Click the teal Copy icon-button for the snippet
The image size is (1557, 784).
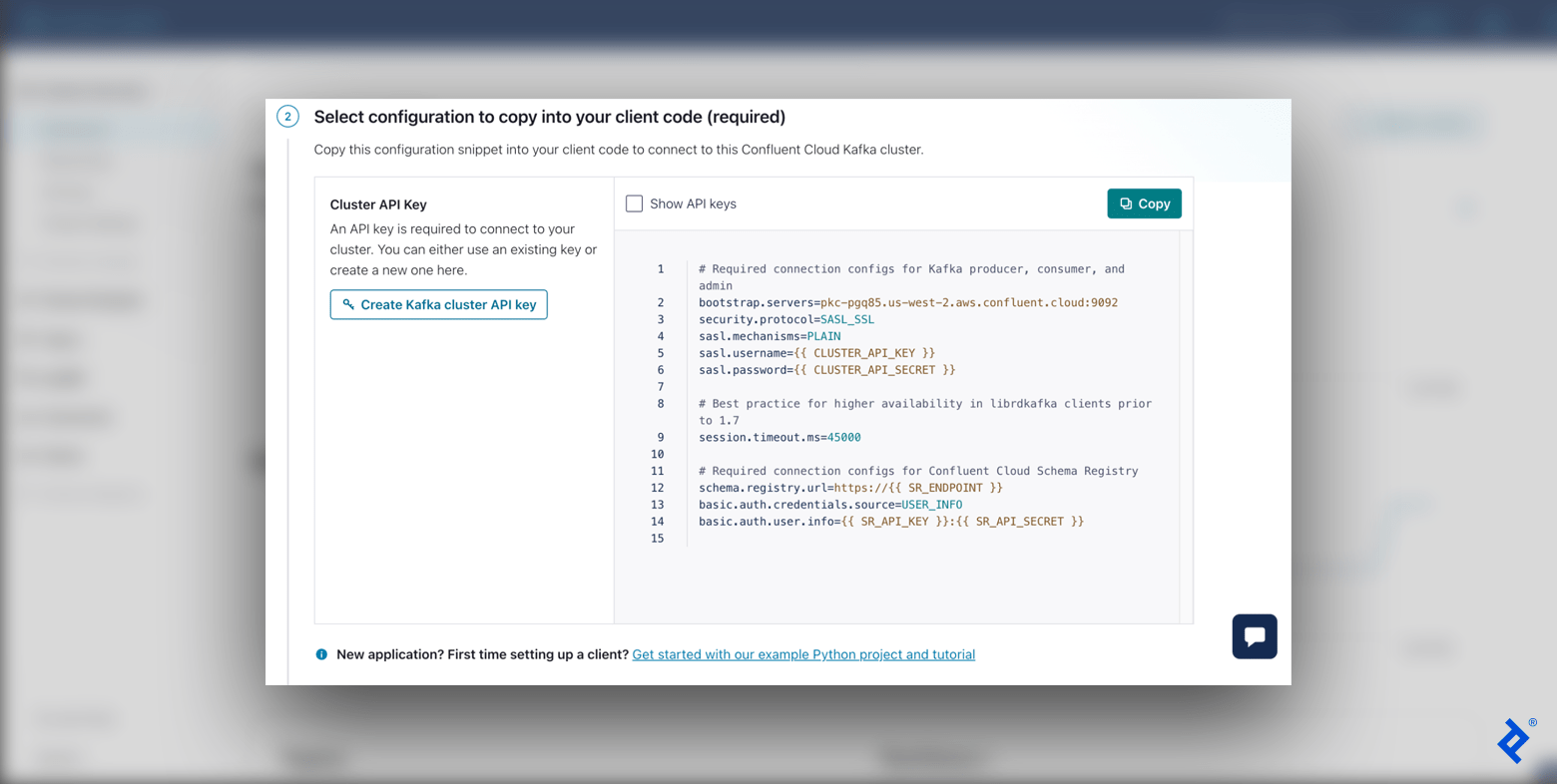point(1144,203)
